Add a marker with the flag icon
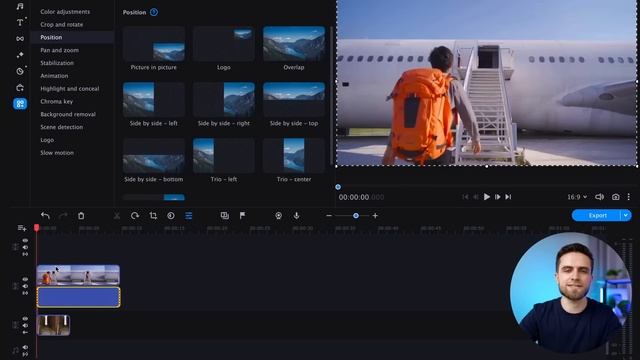Viewport: 640px width, 360px height. point(242,215)
